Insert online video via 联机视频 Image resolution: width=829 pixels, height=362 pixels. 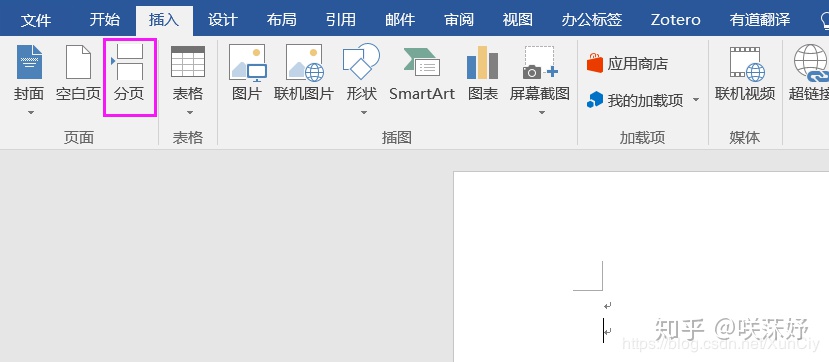click(745, 74)
